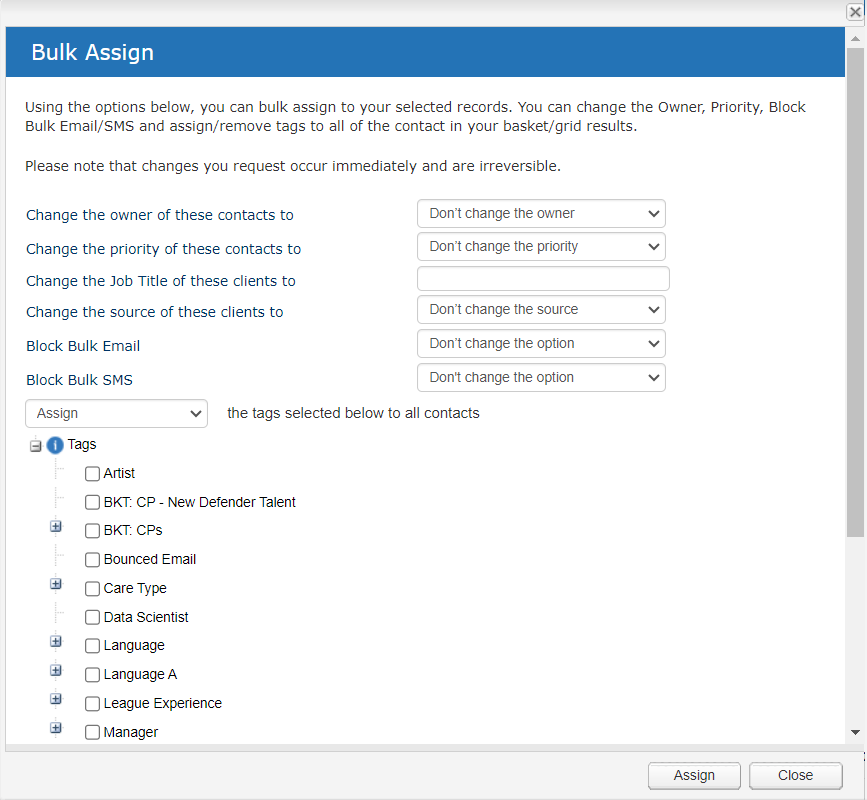This screenshot has width=867, height=800.
Task: Click the Tags root label
Action: pyautogui.click(x=82, y=445)
